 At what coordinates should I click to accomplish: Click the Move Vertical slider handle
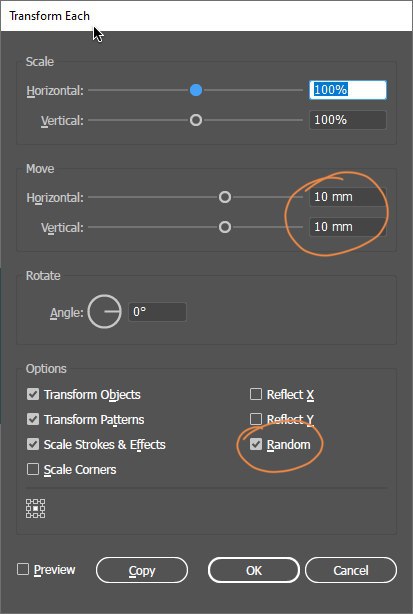[225, 227]
